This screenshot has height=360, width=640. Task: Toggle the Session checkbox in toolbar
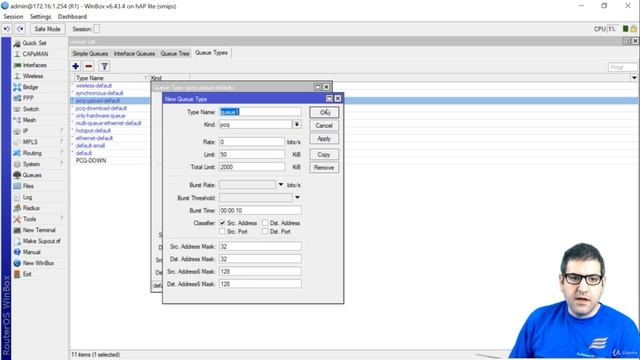click(97, 29)
